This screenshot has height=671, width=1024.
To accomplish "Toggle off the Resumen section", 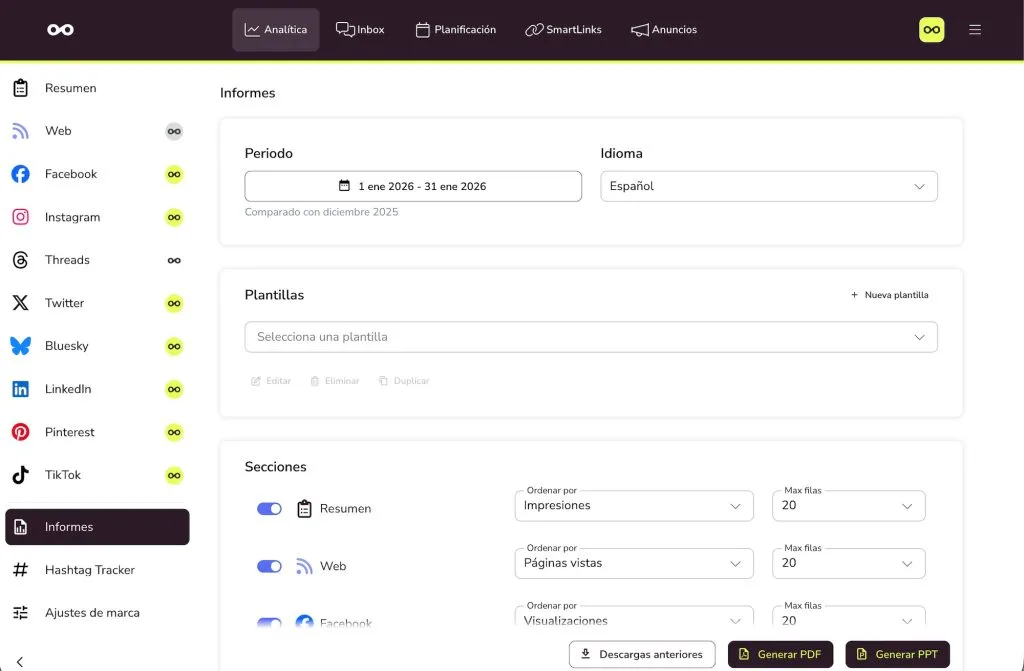I will [x=269, y=509].
